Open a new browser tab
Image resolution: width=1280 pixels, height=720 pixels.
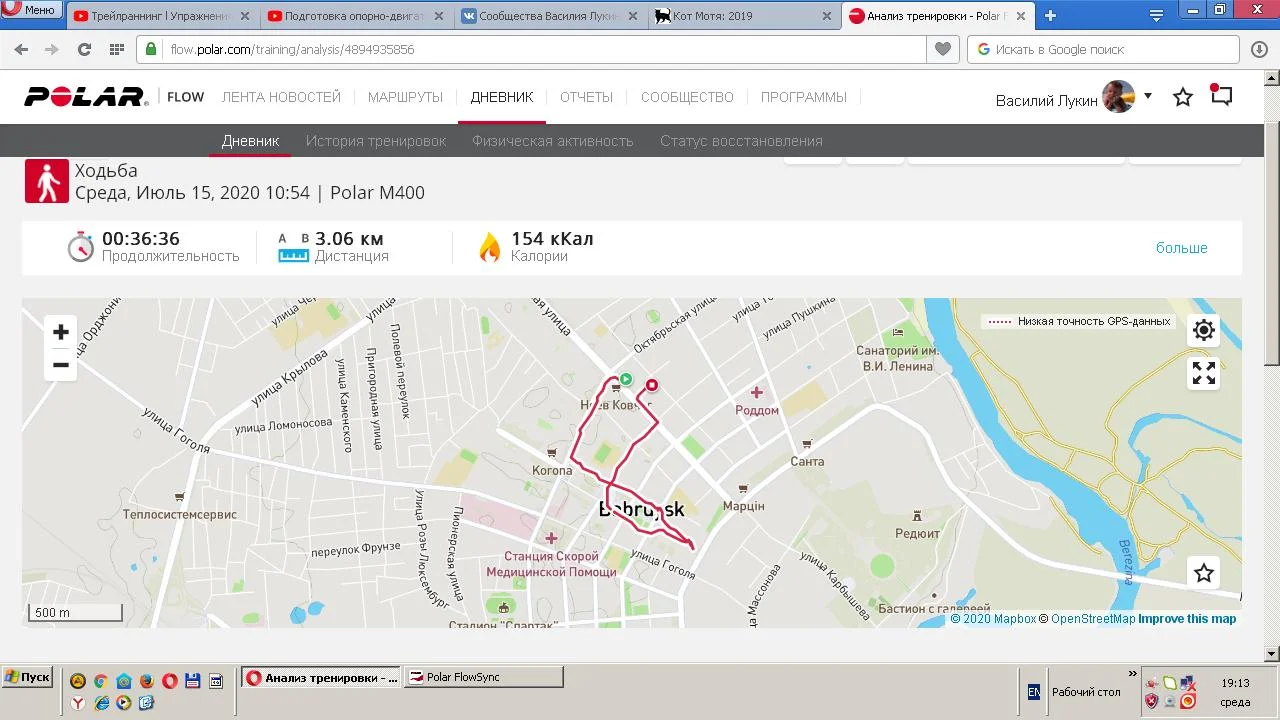coord(1050,15)
